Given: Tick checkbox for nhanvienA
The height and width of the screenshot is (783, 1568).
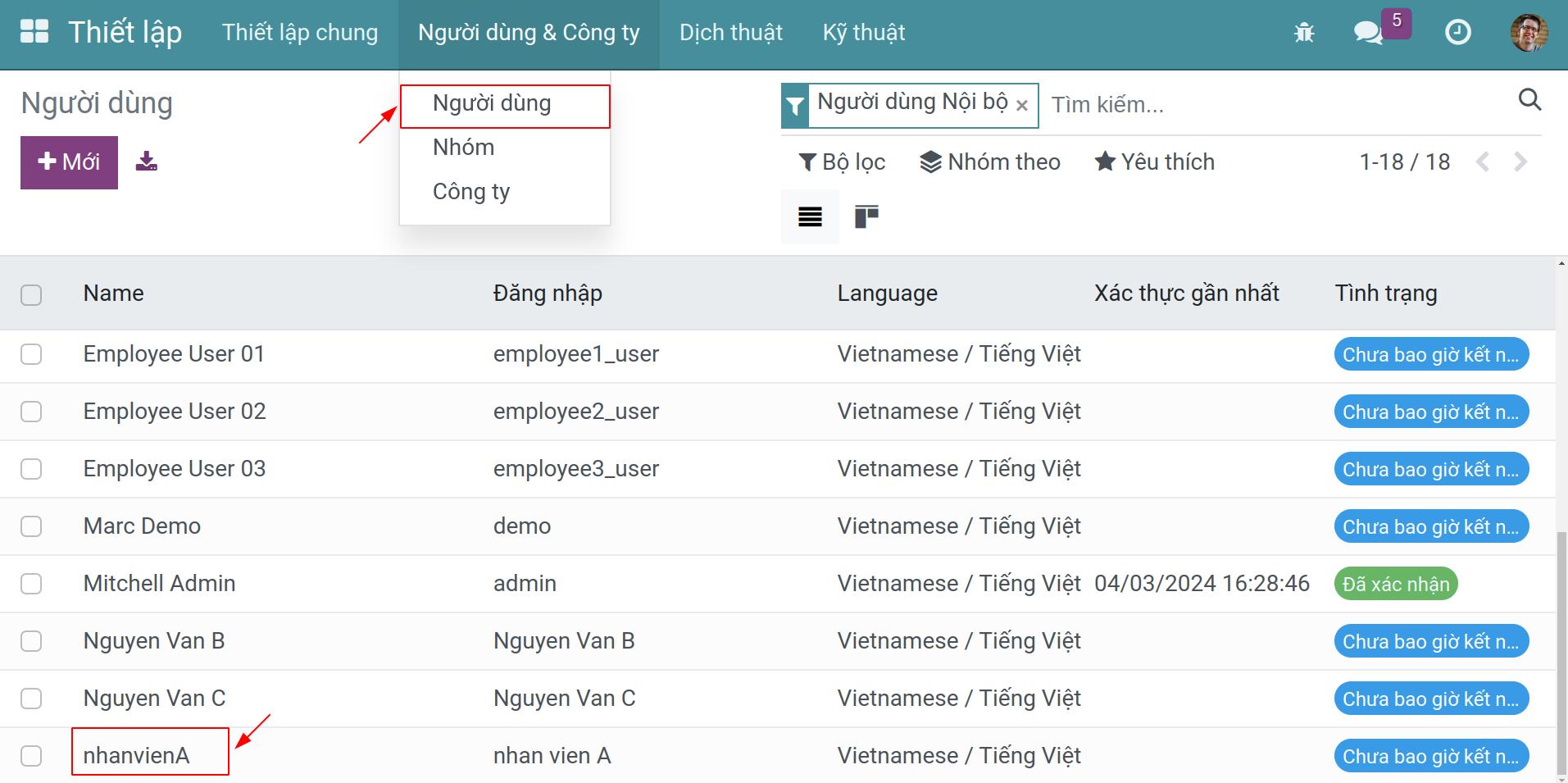Looking at the screenshot, I should (31, 756).
